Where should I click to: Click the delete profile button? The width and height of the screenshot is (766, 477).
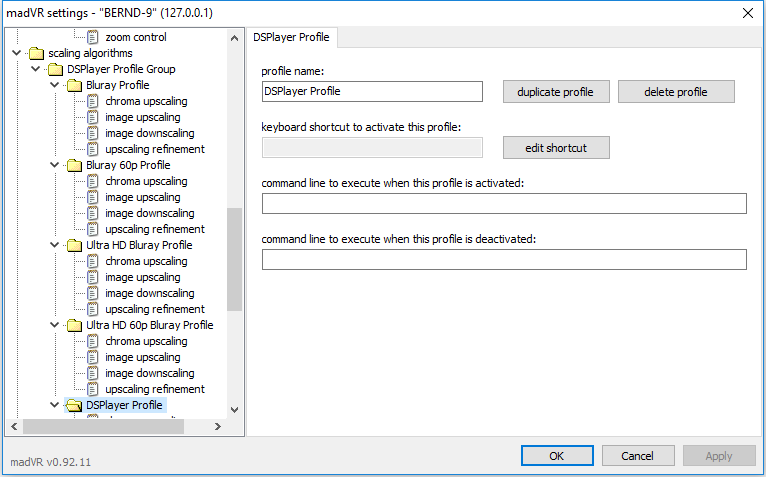(676, 92)
